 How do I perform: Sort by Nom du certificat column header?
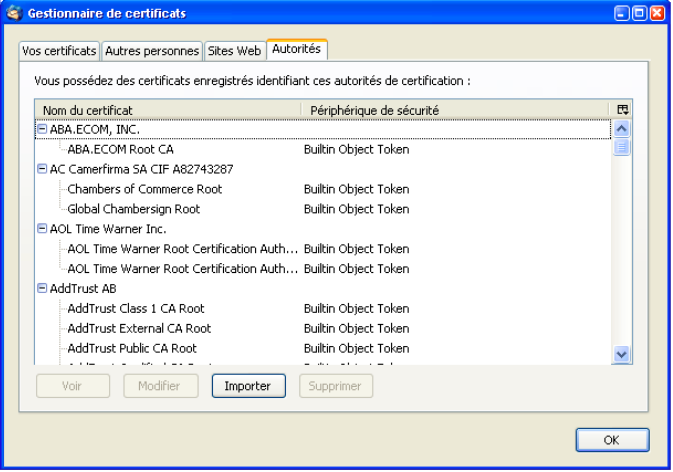168,110
